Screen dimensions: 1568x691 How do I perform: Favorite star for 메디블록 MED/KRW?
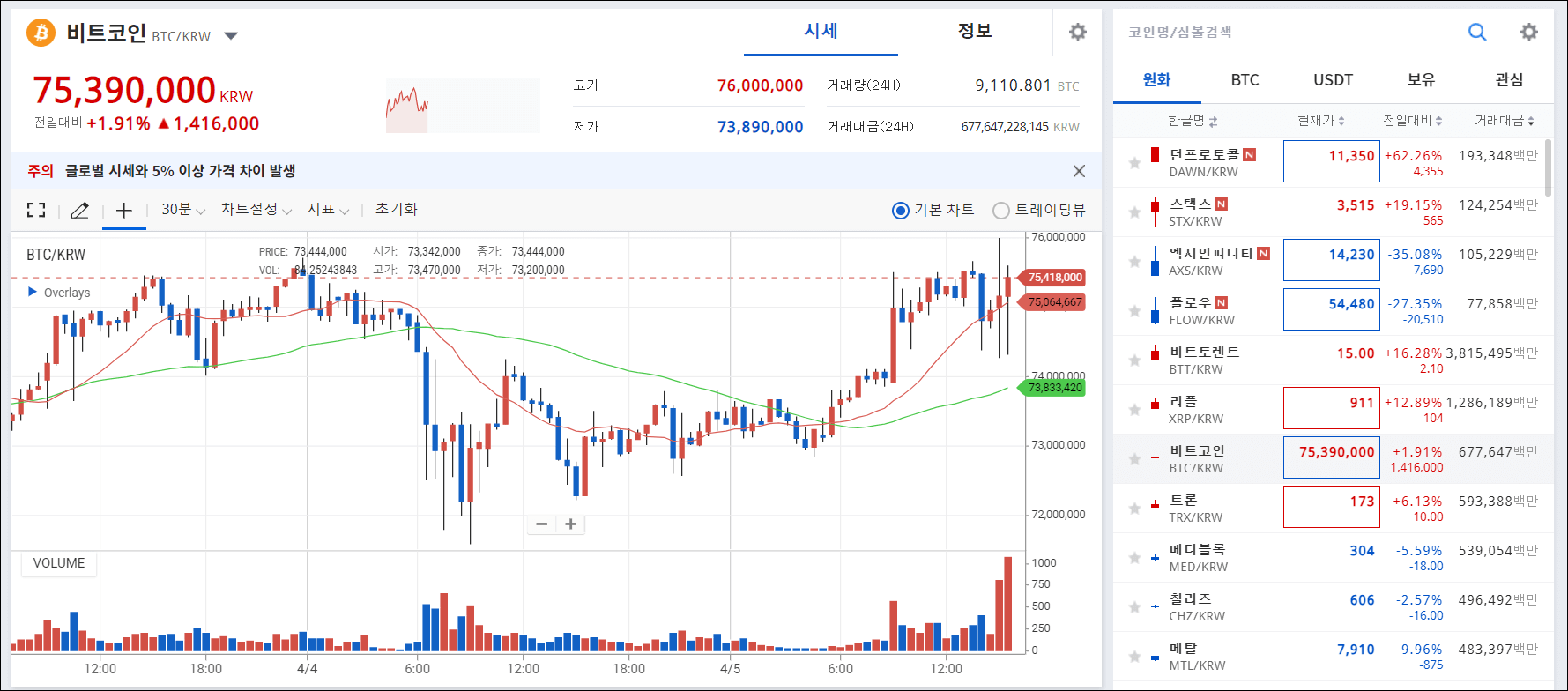pos(1134,558)
